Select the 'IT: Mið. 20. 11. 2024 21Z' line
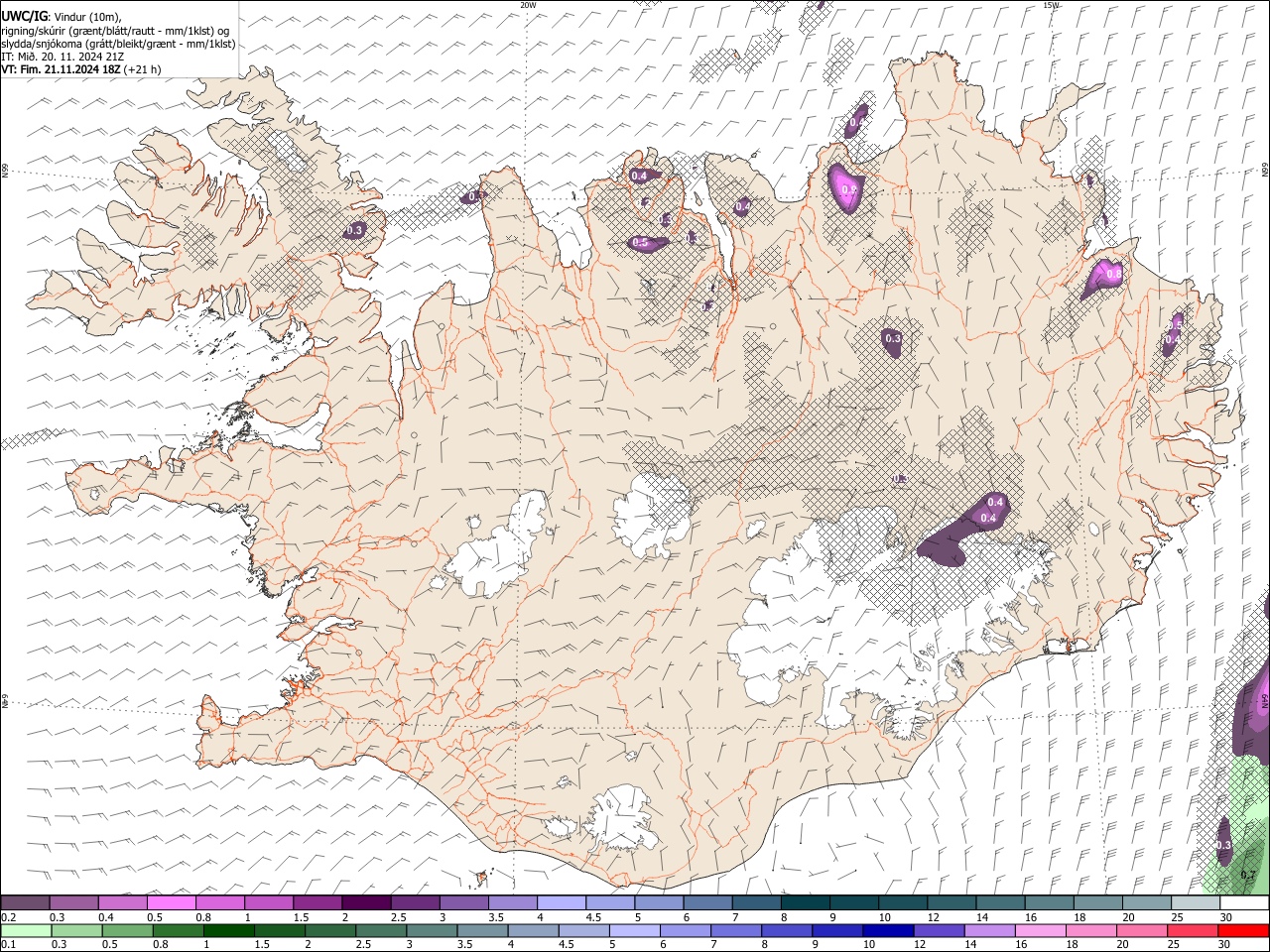 point(63,57)
